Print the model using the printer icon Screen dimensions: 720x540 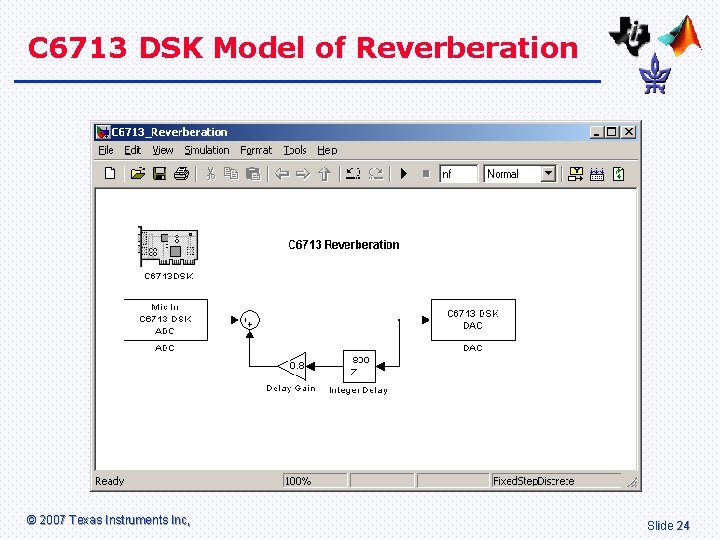coord(181,174)
